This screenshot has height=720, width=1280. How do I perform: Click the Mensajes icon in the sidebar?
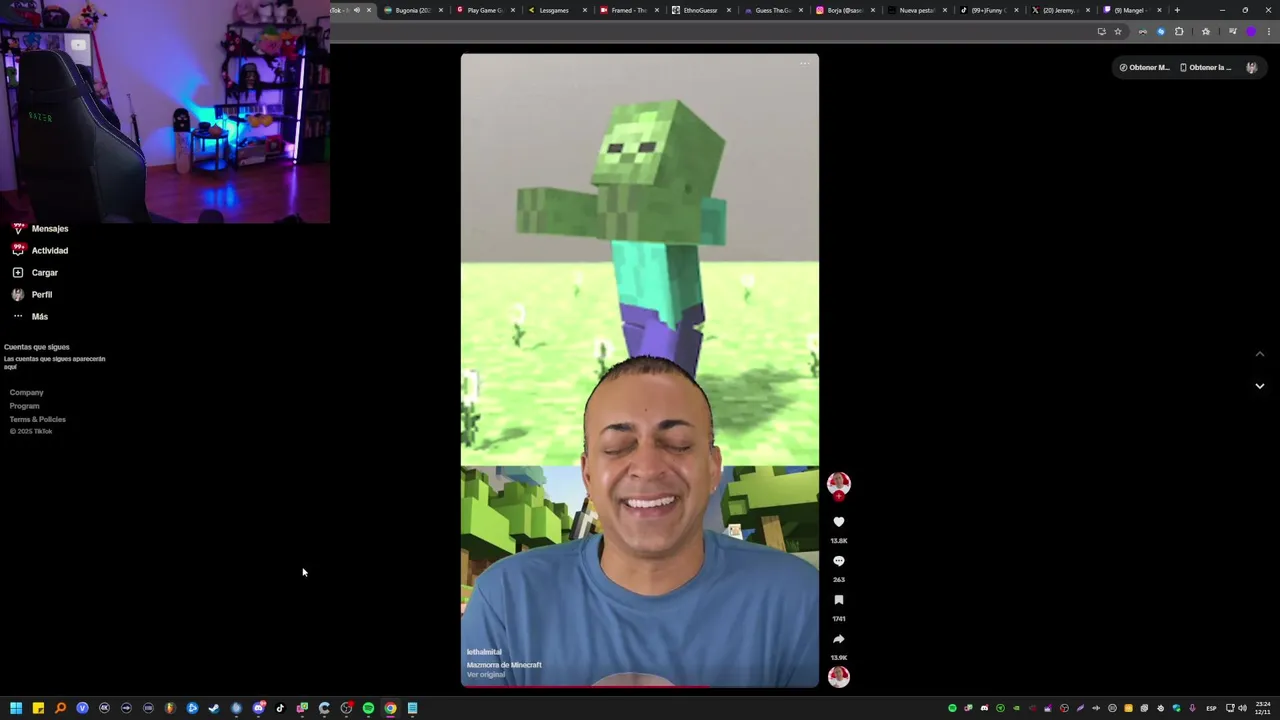[x=18, y=229]
